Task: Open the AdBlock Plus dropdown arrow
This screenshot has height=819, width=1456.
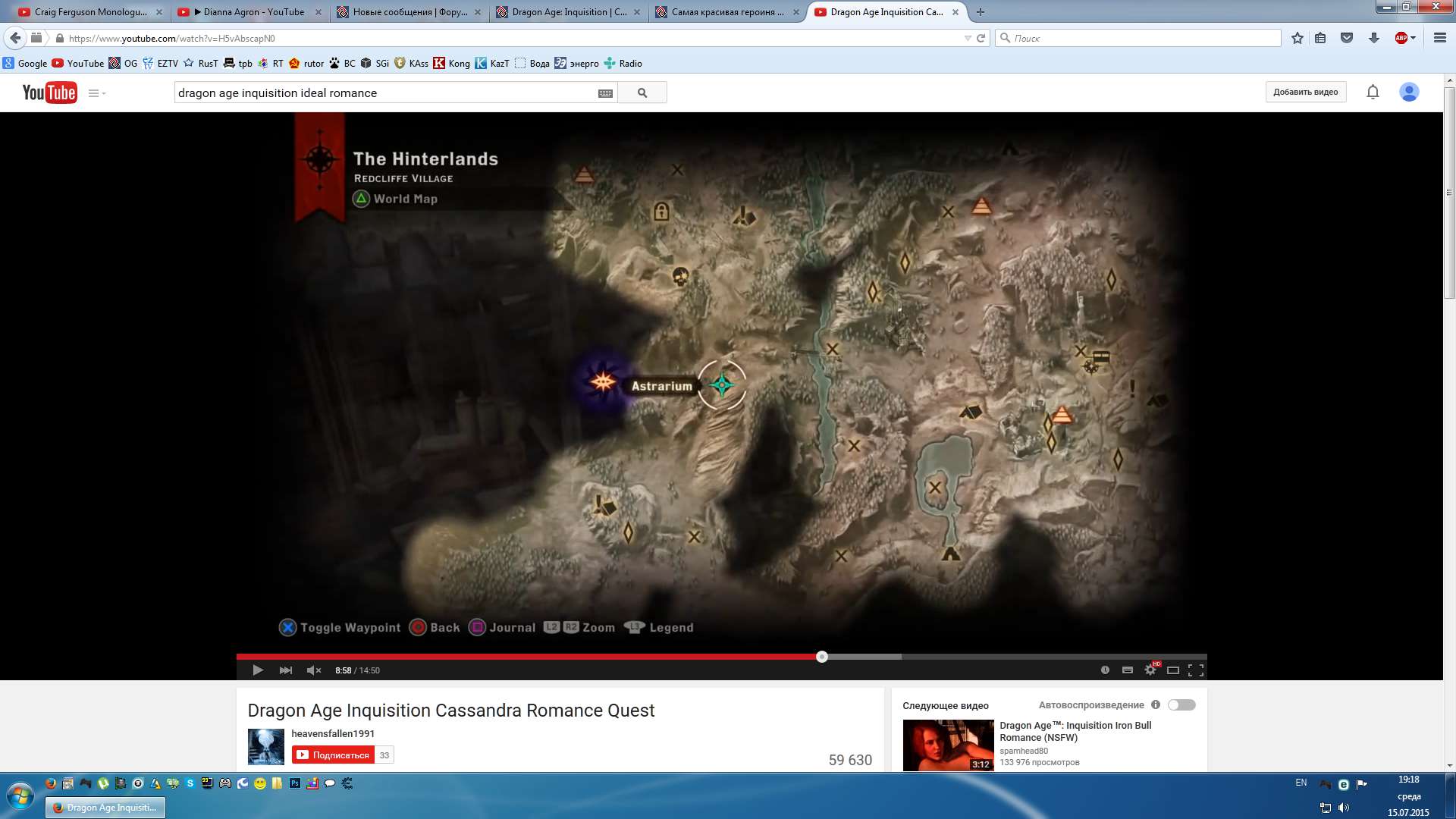Action: 1413,38
